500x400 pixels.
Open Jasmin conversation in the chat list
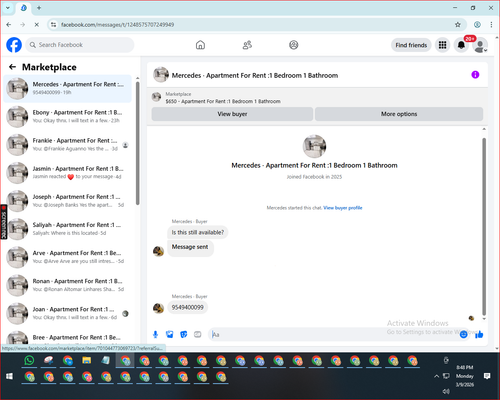click(67, 173)
